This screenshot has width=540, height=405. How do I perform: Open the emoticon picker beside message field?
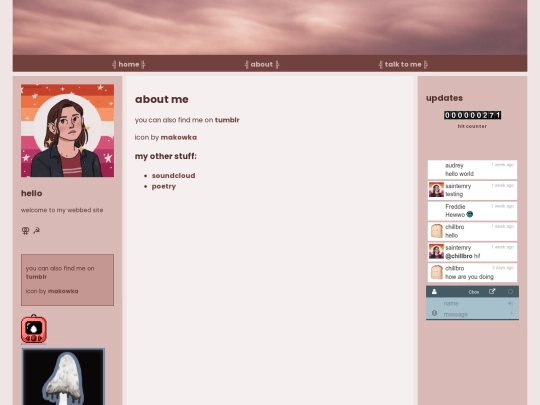point(434,313)
